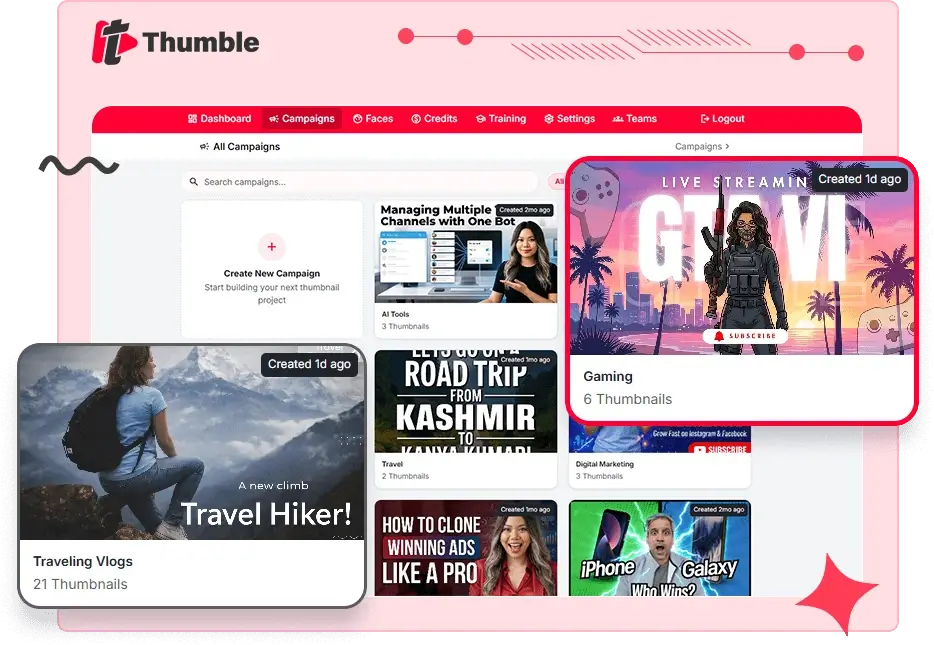Click the All filter pill beside search

point(558,182)
